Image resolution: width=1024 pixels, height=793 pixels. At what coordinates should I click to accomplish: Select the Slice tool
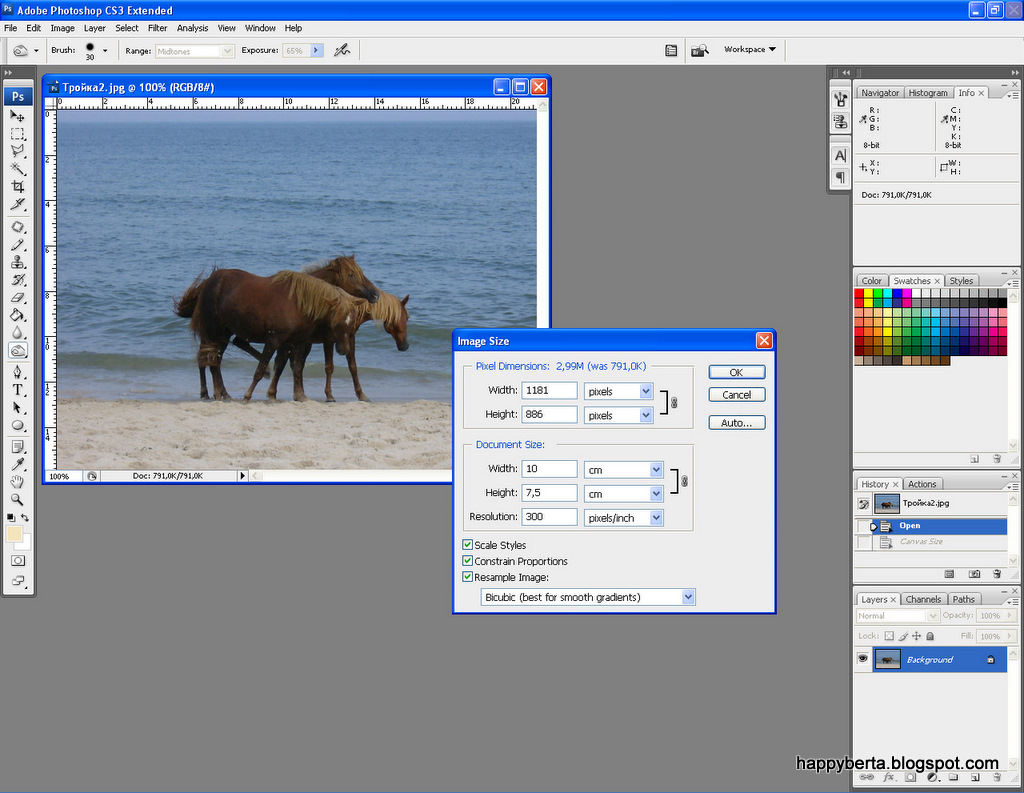tap(18, 204)
